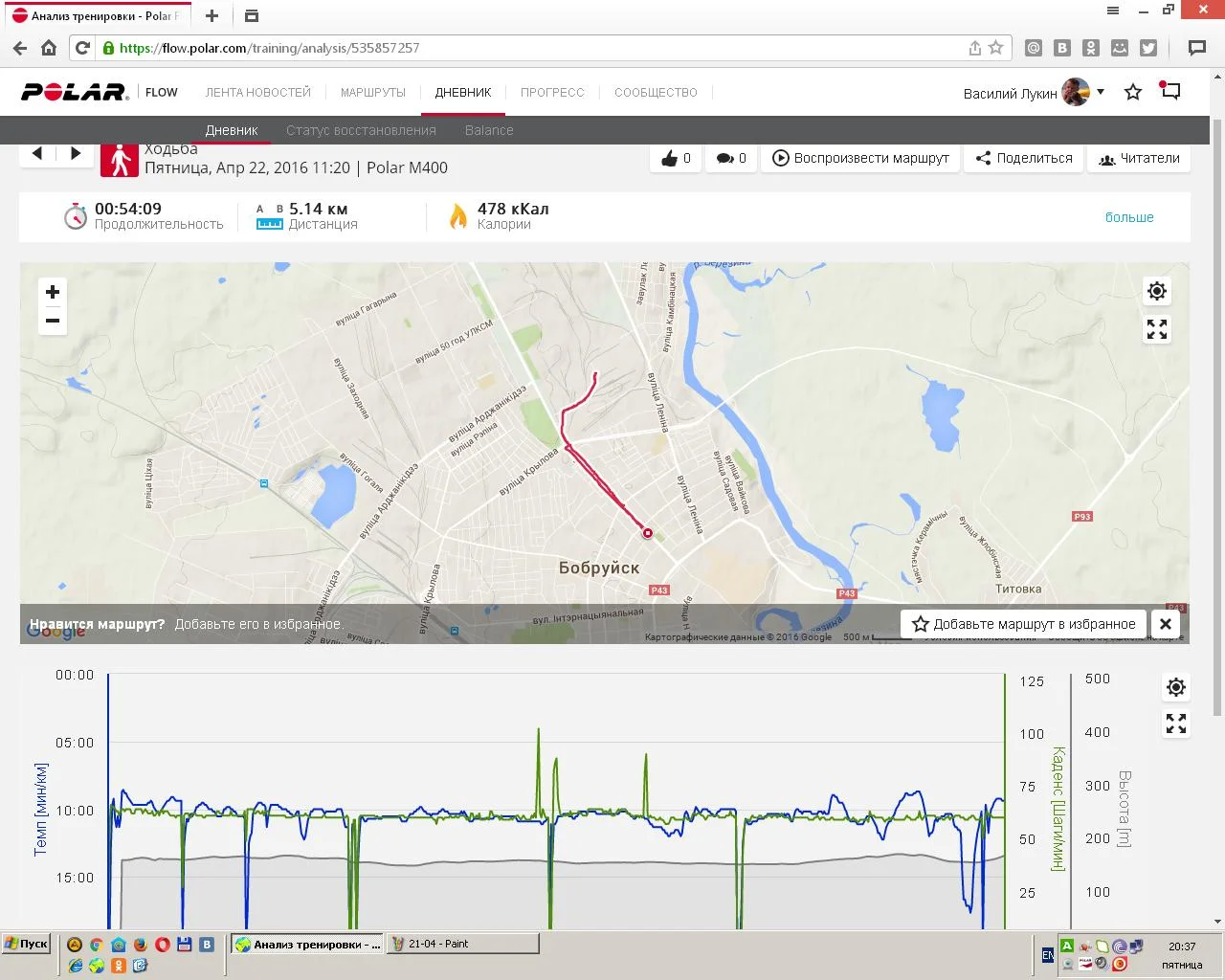Screen dimensions: 1225x980
Task: Go to the browser home page
Action: click(x=49, y=48)
